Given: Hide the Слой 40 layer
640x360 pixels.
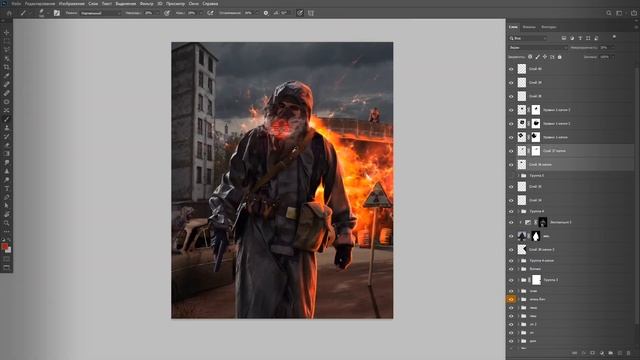Looking at the screenshot, I should [511, 69].
